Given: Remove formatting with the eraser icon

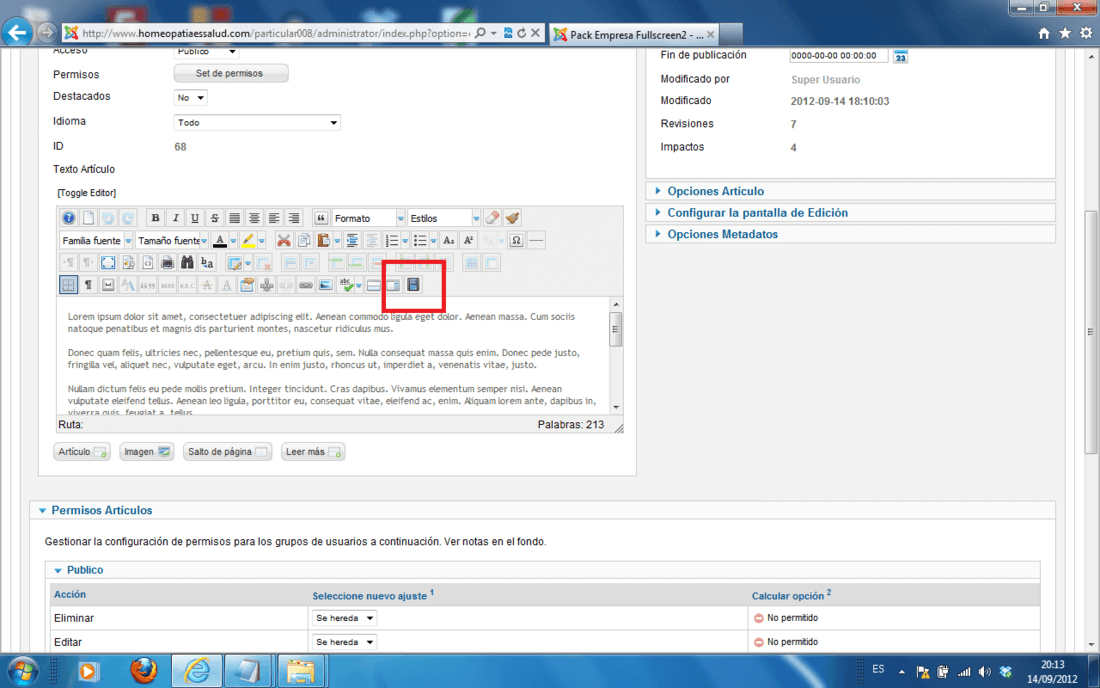Looking at the screenshot, I should coord(492,218).
